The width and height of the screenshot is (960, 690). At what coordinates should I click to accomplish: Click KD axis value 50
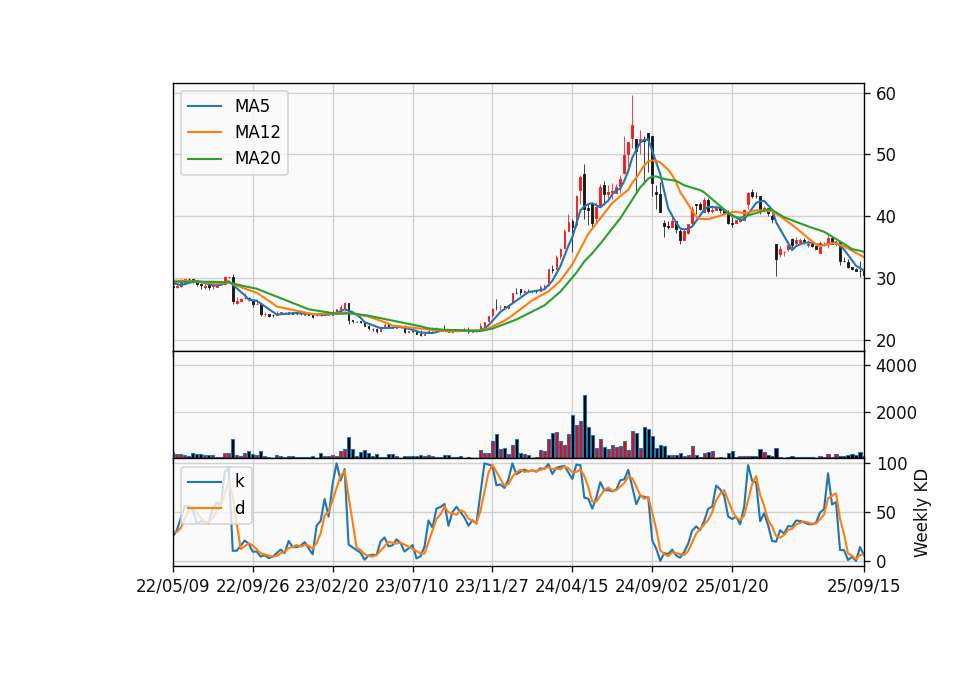886,512
